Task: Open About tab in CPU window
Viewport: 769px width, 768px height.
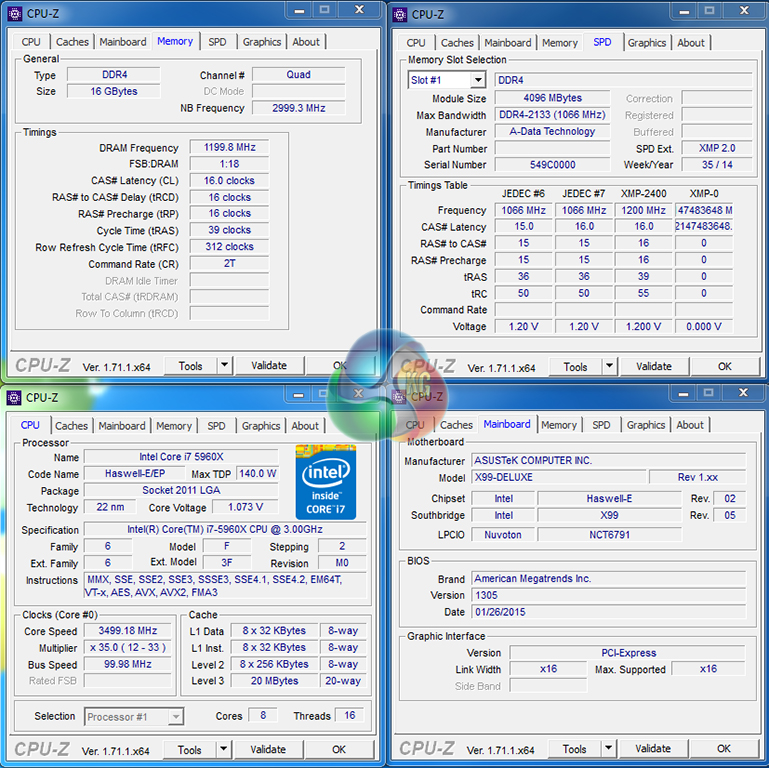Action: tap(305, 426)
